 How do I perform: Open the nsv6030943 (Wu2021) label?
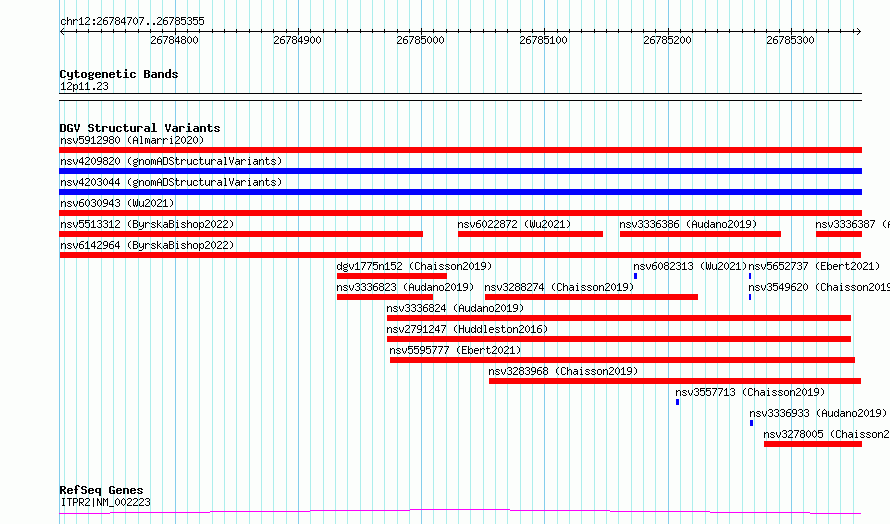tap(117, 203)
